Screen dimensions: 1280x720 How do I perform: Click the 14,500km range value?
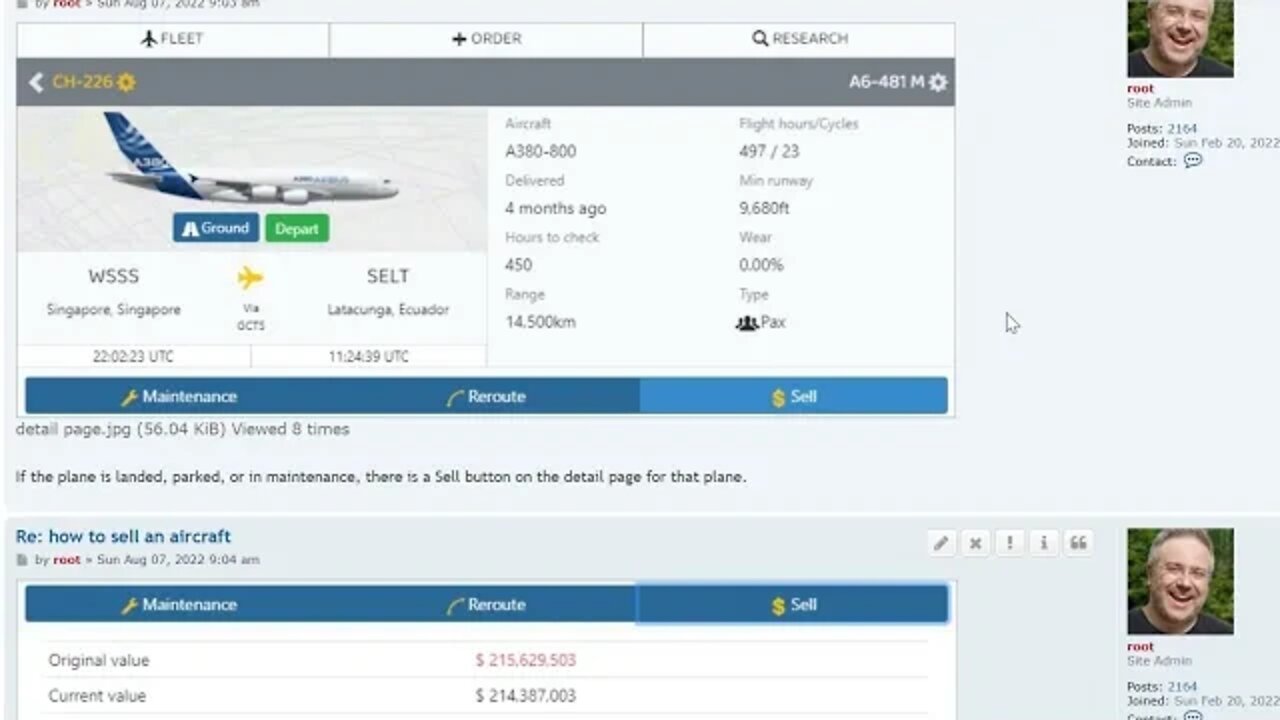(540, 322)
